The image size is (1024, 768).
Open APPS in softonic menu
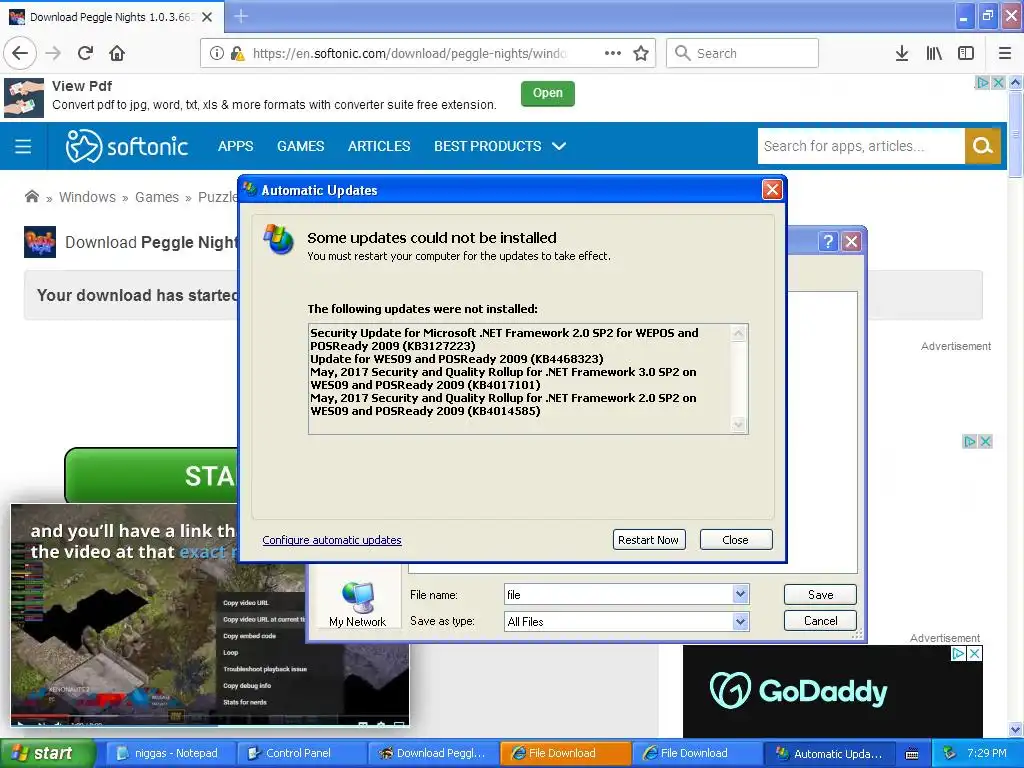point(235,146)
